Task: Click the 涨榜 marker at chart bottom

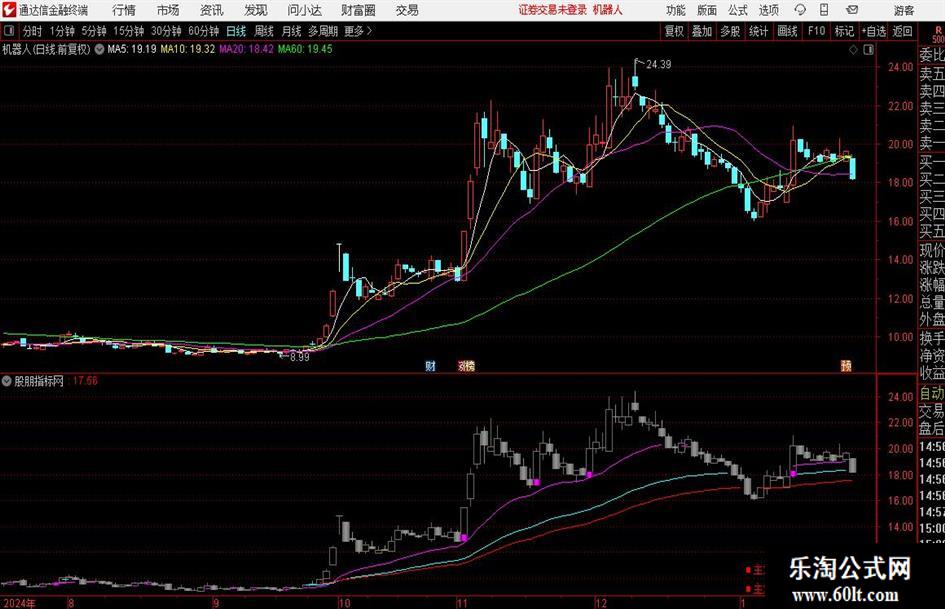Action: pyautogui.click(x=466, y=365)
